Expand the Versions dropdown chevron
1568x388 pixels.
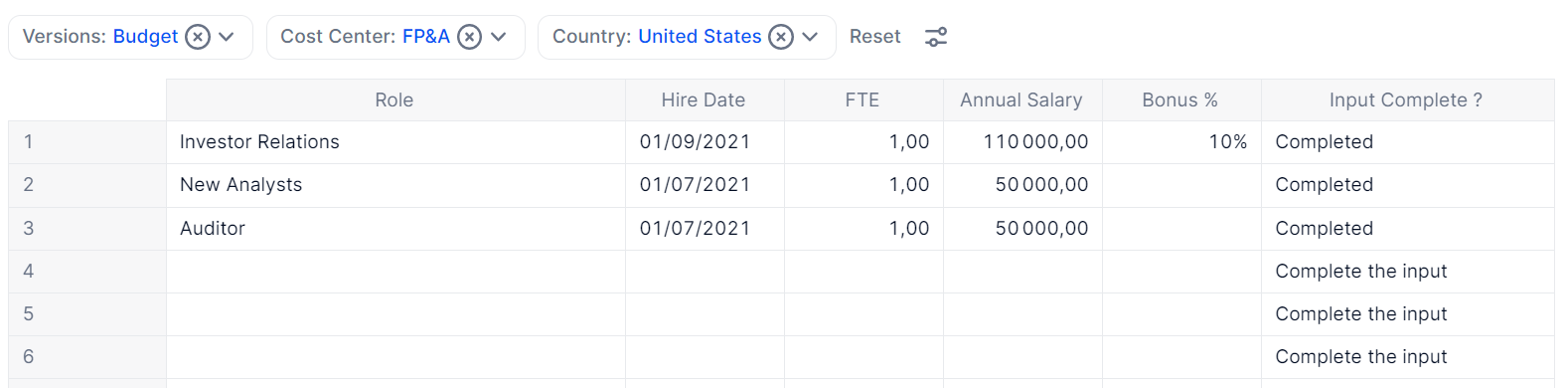click(x=227, y=37)
